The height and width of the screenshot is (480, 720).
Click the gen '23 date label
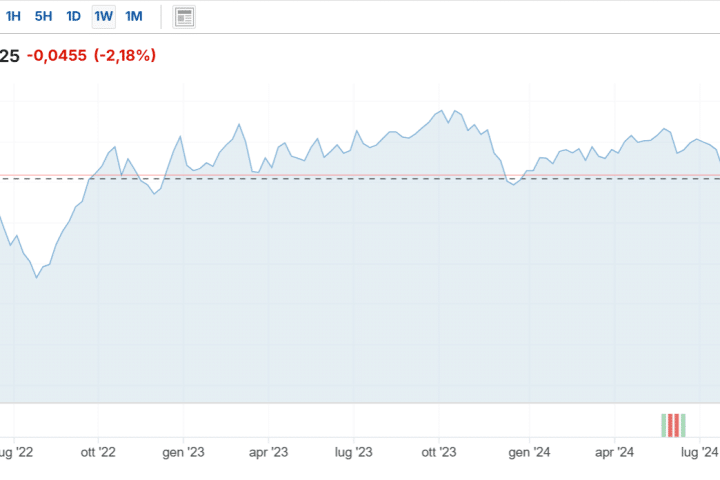[x=184, y=453]
